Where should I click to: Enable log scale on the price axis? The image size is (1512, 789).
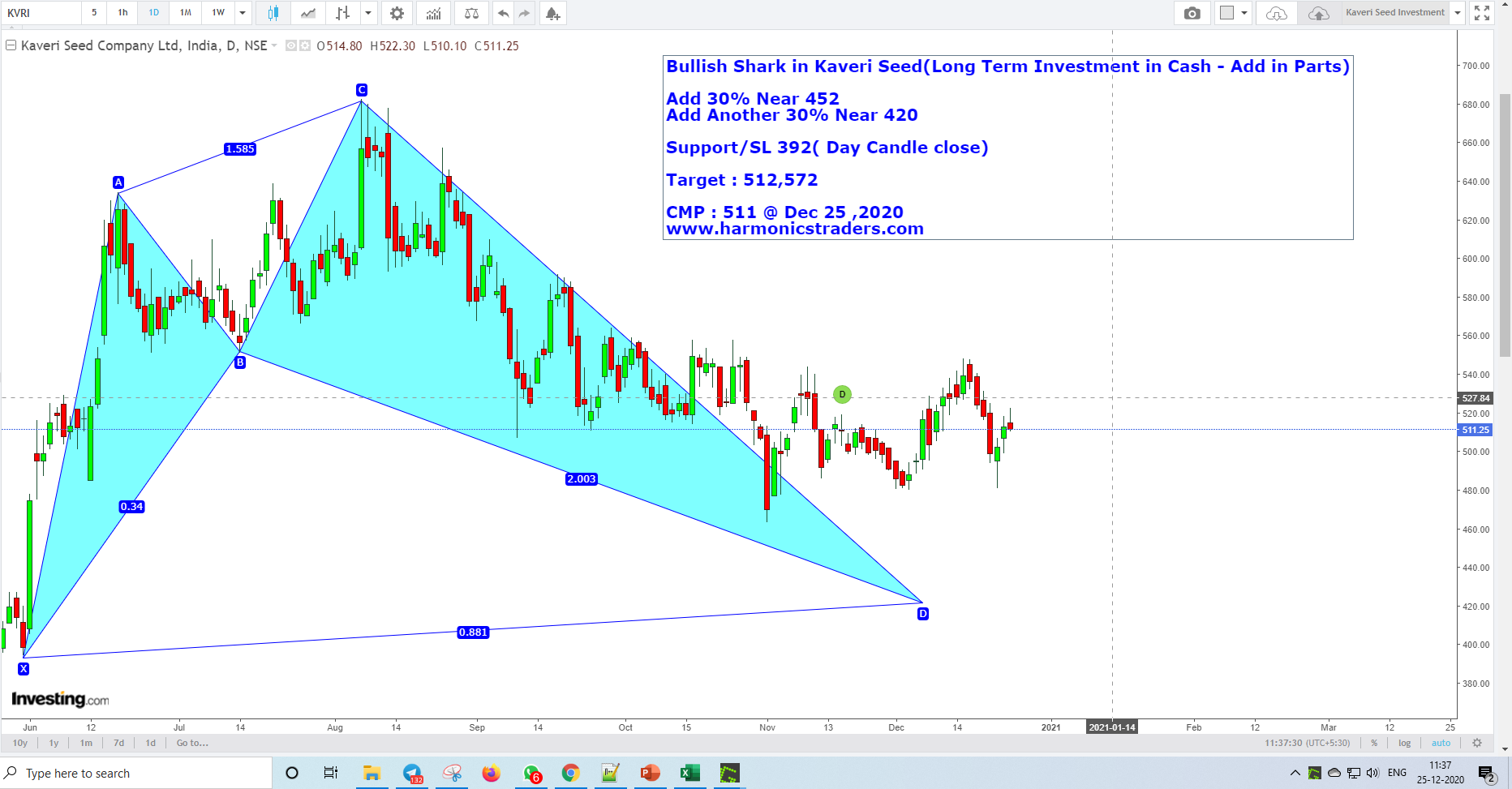1404,743
